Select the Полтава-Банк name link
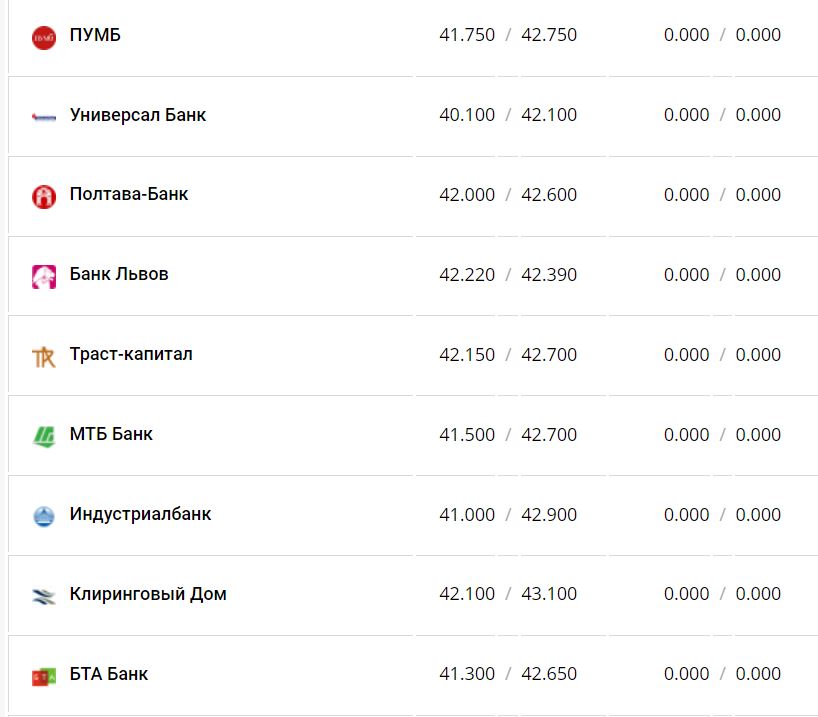 click(129, 195)
